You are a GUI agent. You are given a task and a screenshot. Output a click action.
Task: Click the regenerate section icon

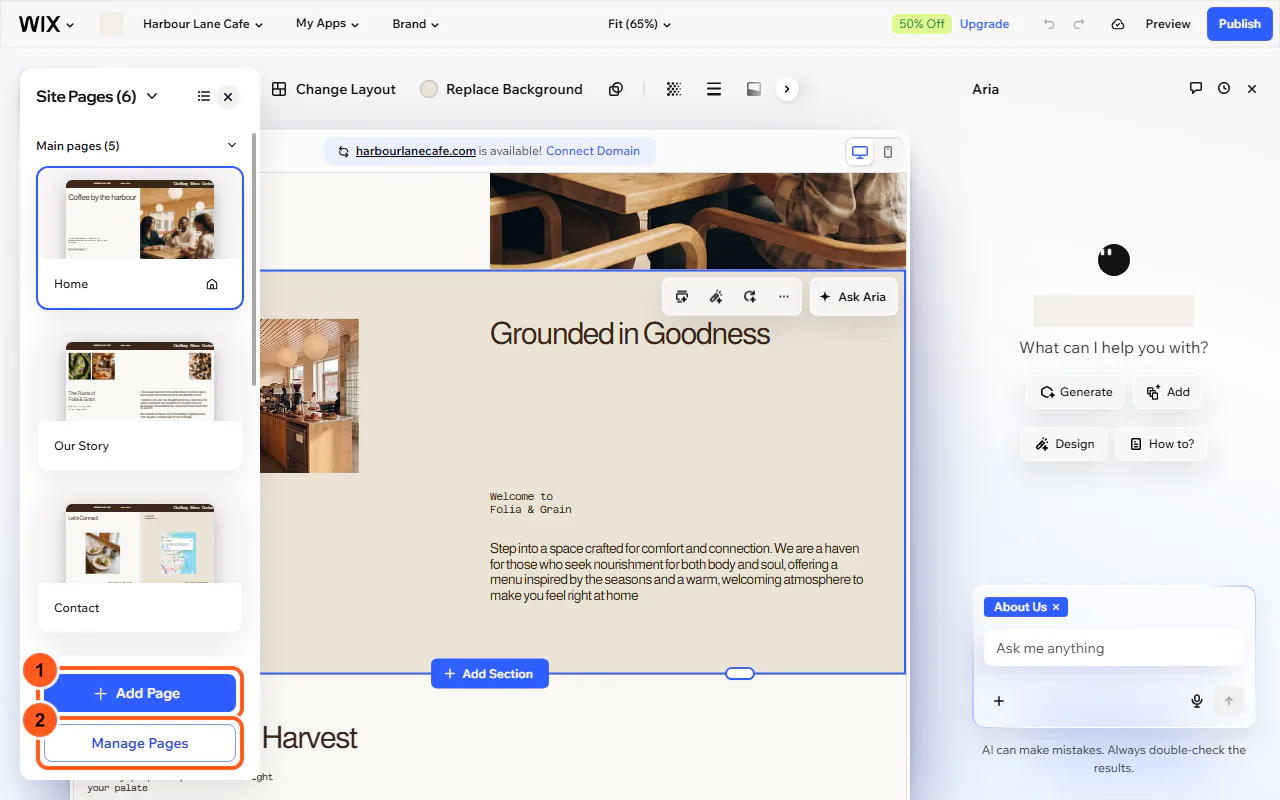[750, 297]
